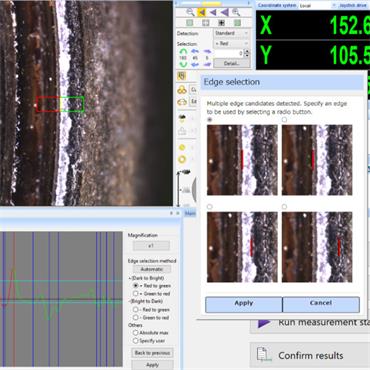Click 'Run measurement' step button
The height and width of the screenshot is (370, 370).
tap(310, 323)
